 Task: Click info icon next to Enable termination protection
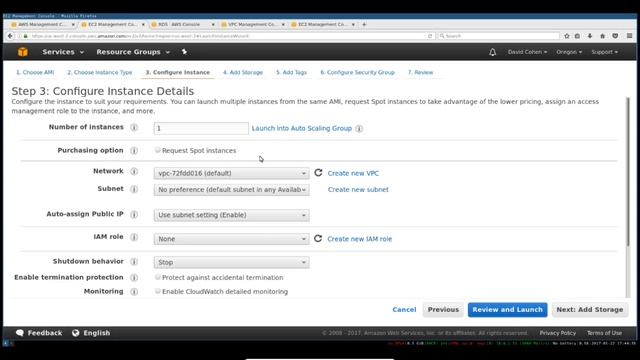coord(134,278)
